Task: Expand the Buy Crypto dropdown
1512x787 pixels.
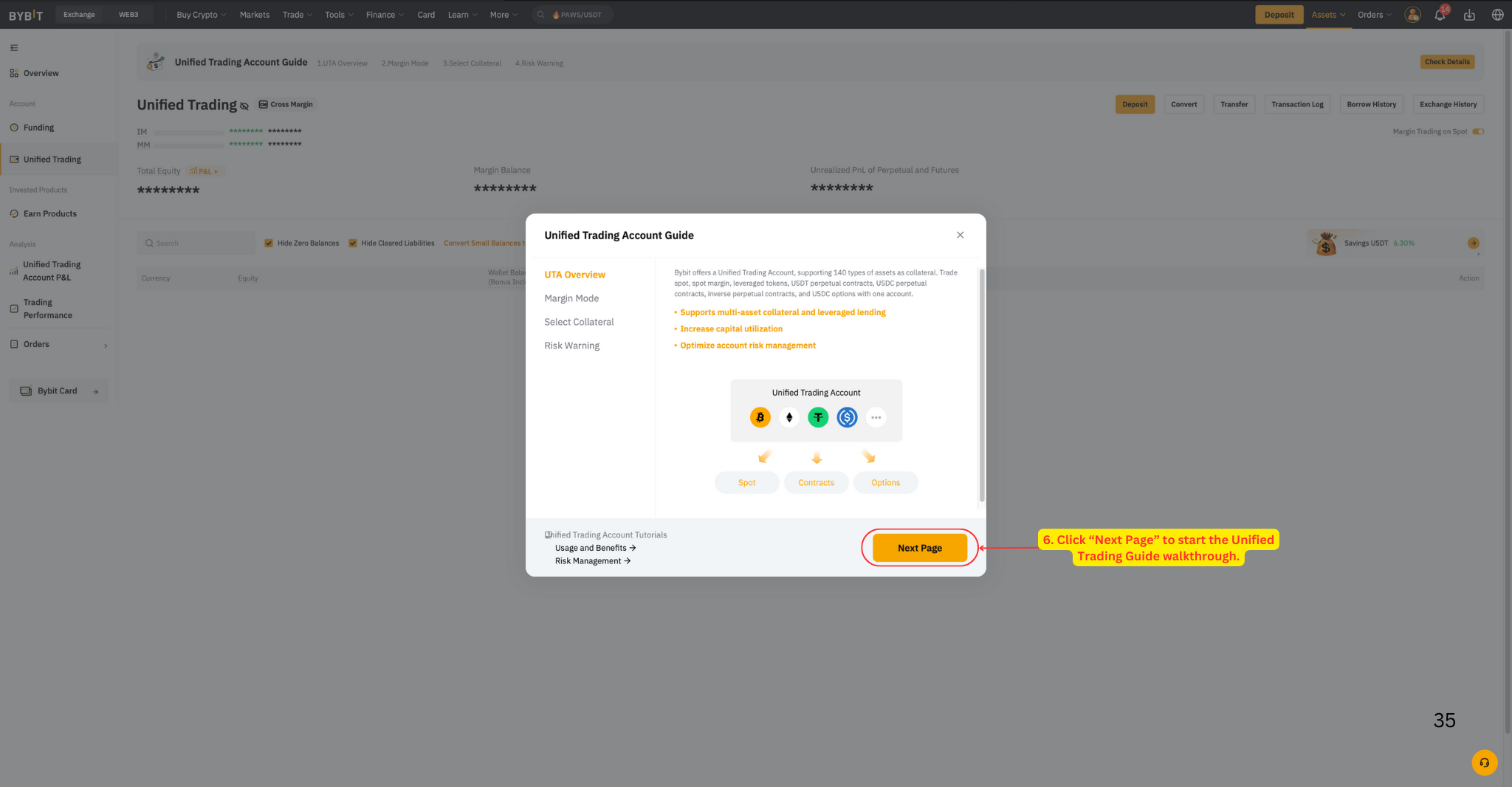Action: coord(201,15)
